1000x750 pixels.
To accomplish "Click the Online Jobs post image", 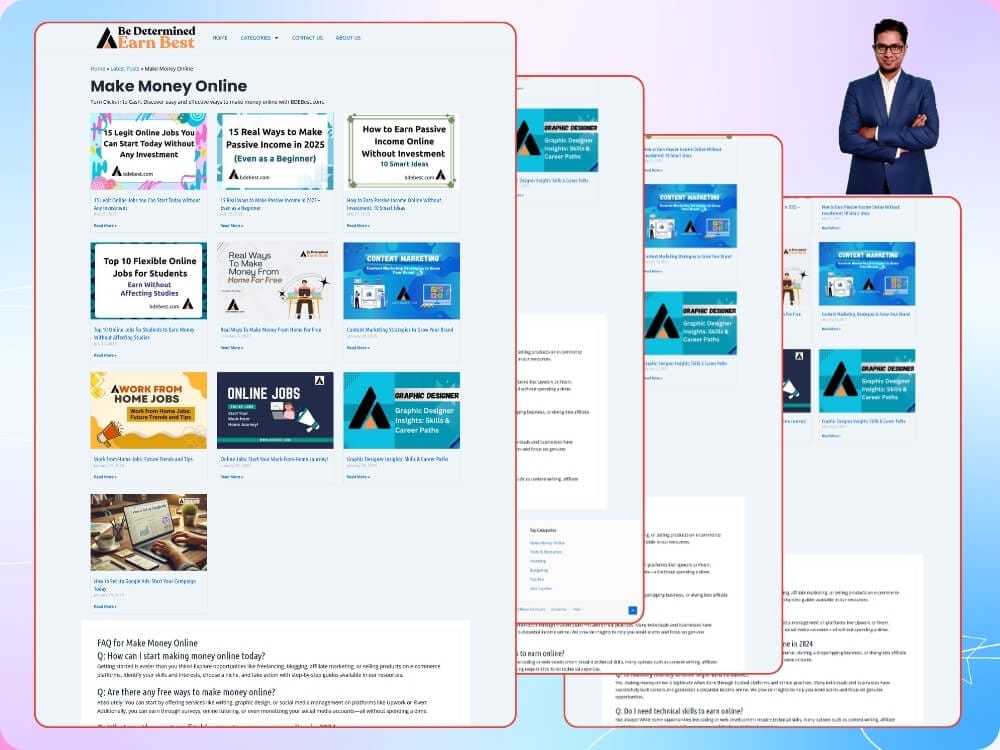I will [275, 410].
